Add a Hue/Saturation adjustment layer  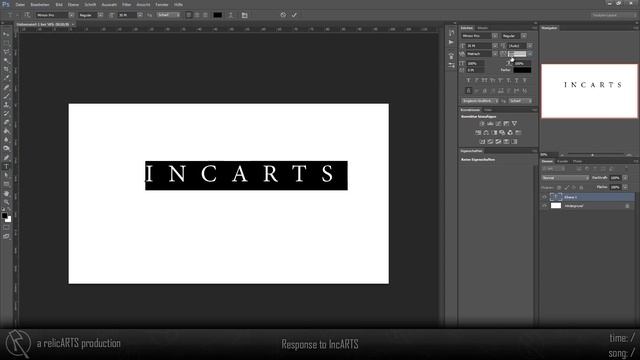click(478, 133)
